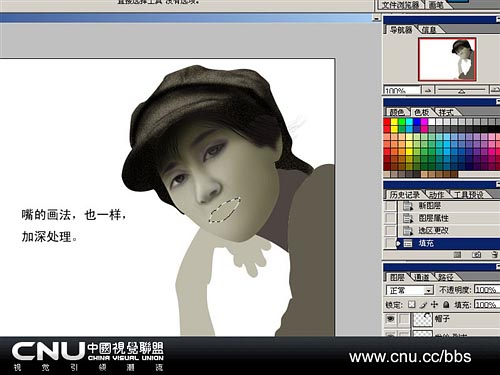Click the 不透明度 opacity value field
This screenshot has height=375, width=500.
pos(487,290)
